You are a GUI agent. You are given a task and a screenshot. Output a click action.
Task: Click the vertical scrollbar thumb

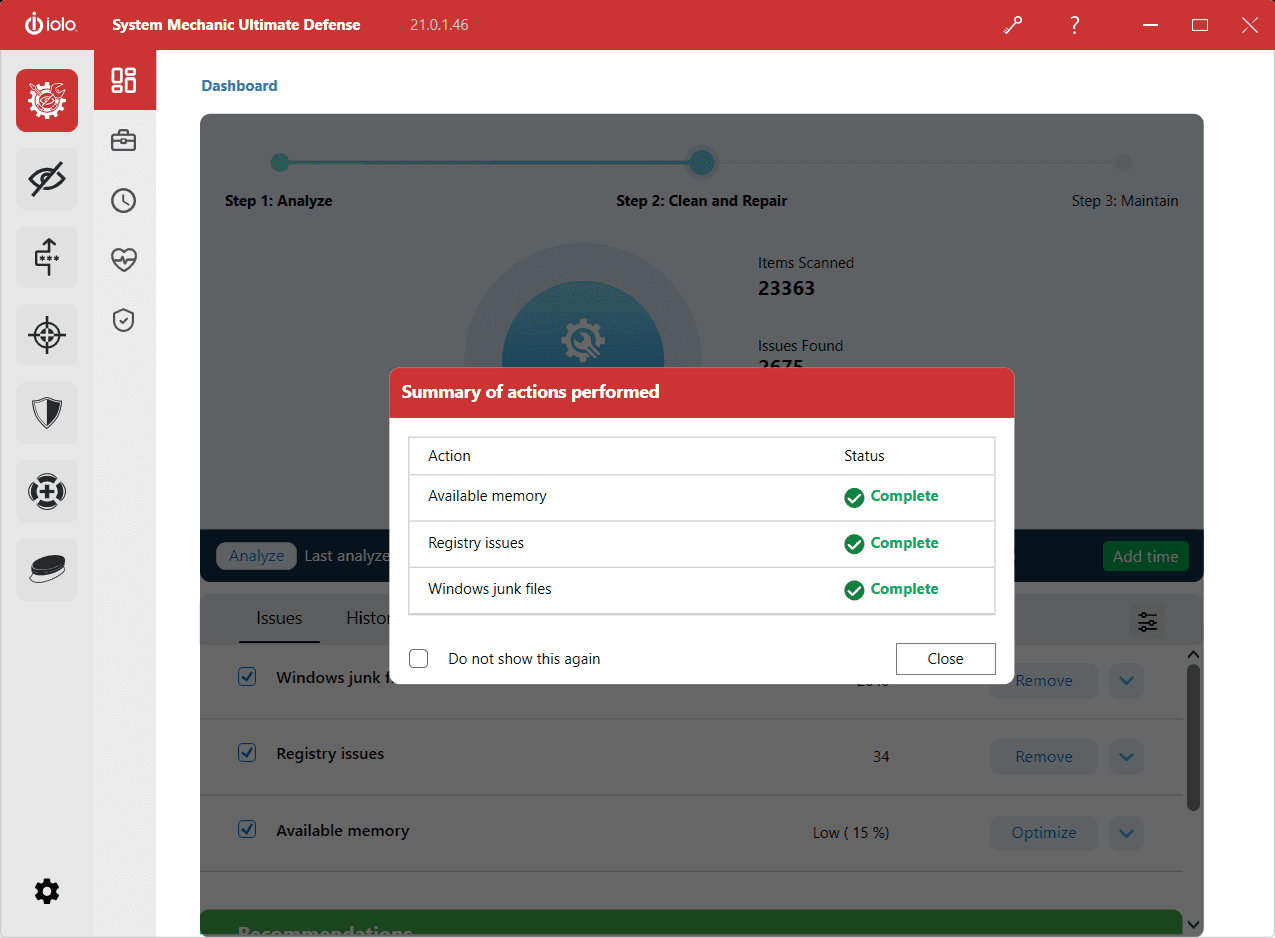point(1193,737)
